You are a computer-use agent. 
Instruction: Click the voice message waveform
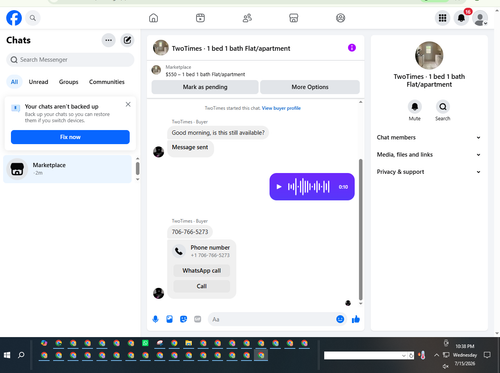(x=309, y=187)
